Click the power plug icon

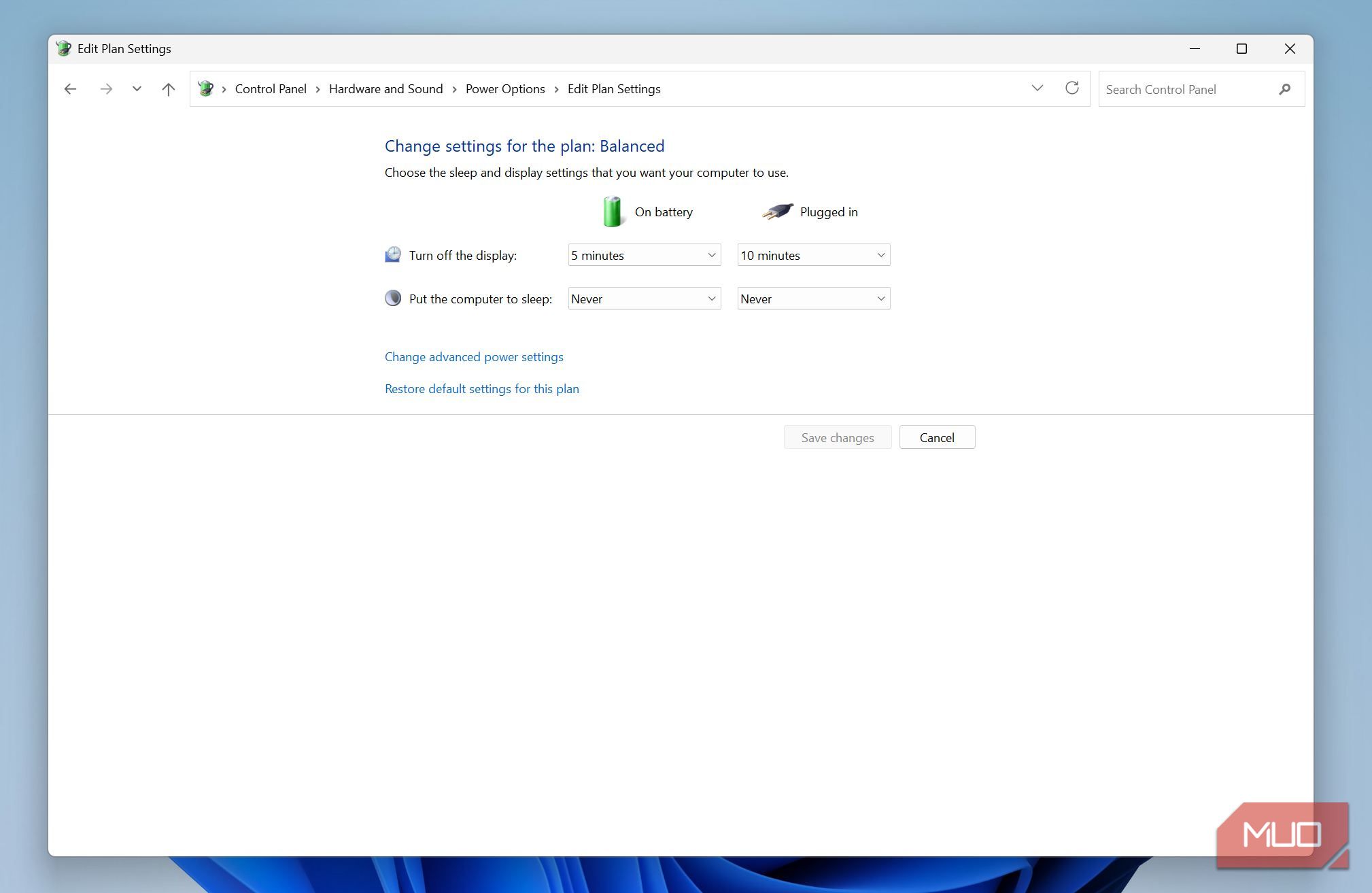(x=778, y=212)
